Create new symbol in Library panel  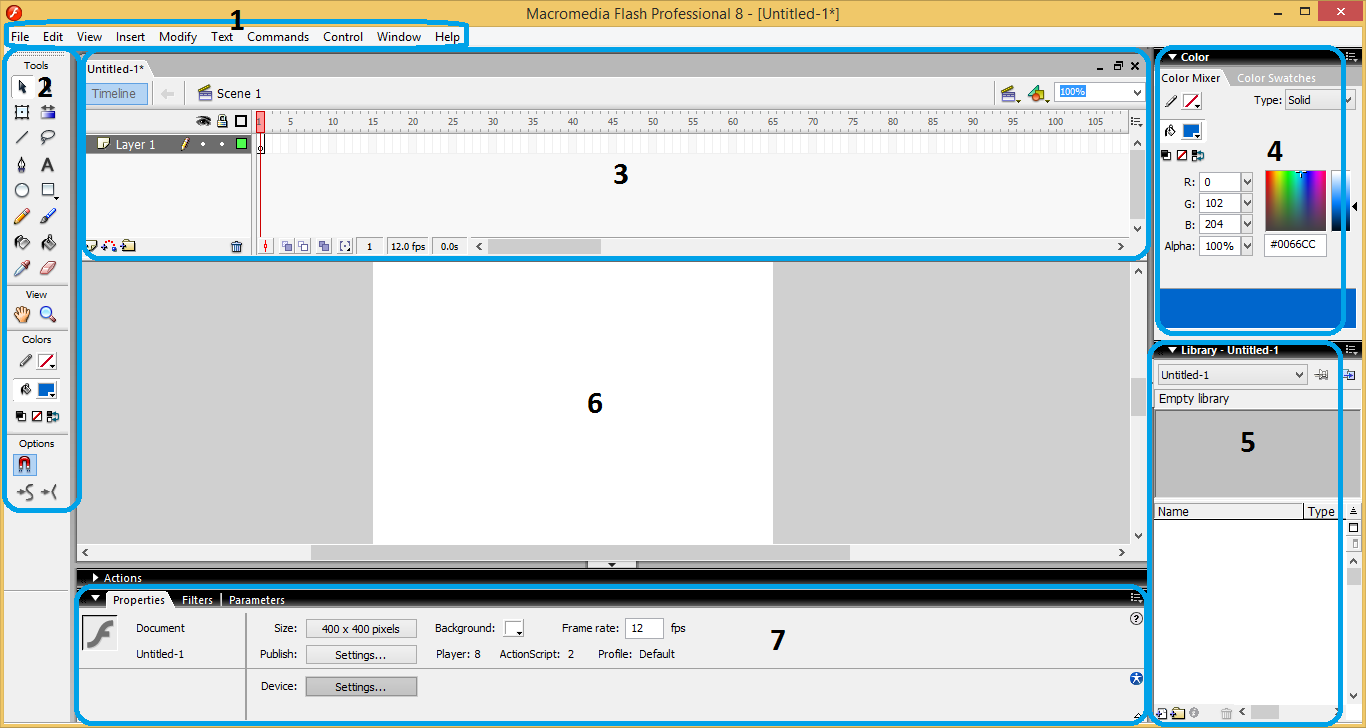click(1163, 713)
